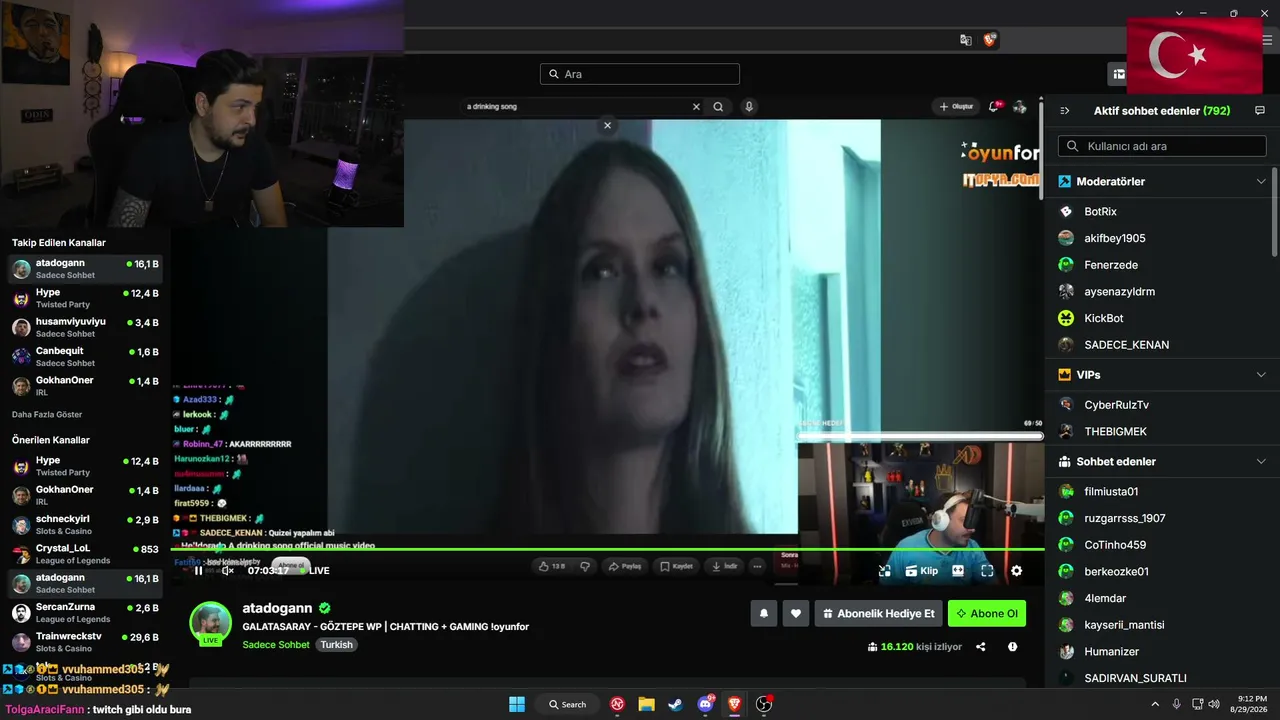
Task: Toggle the player chat overlay icon
Action: tap(885, 571)
